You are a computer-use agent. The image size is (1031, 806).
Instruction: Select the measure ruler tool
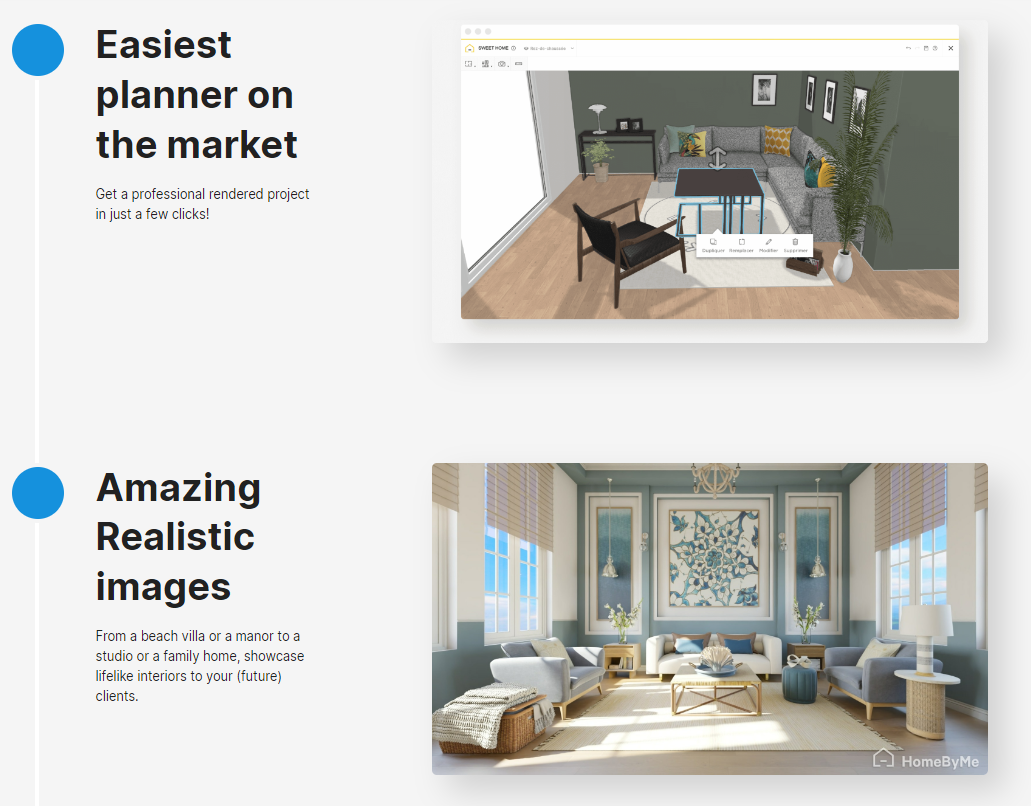click(518, 64)
